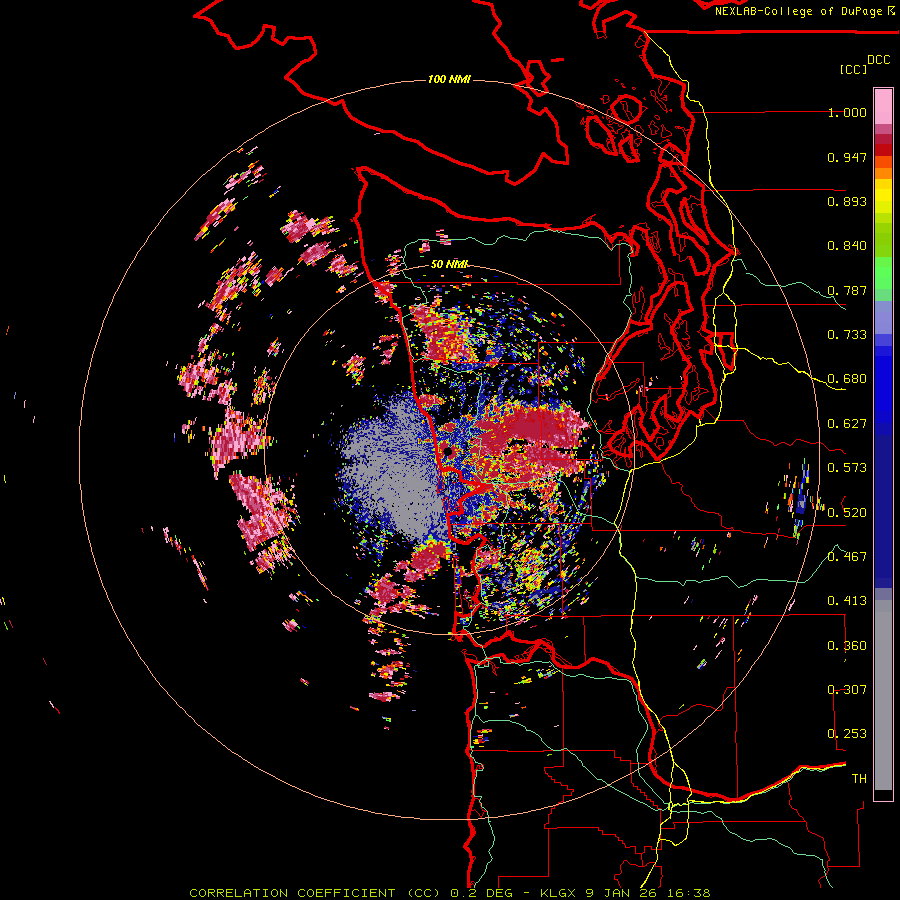
Task: Click the 0.253 colorbar value label
Action: pyautogui.click(x=847, y=734)
